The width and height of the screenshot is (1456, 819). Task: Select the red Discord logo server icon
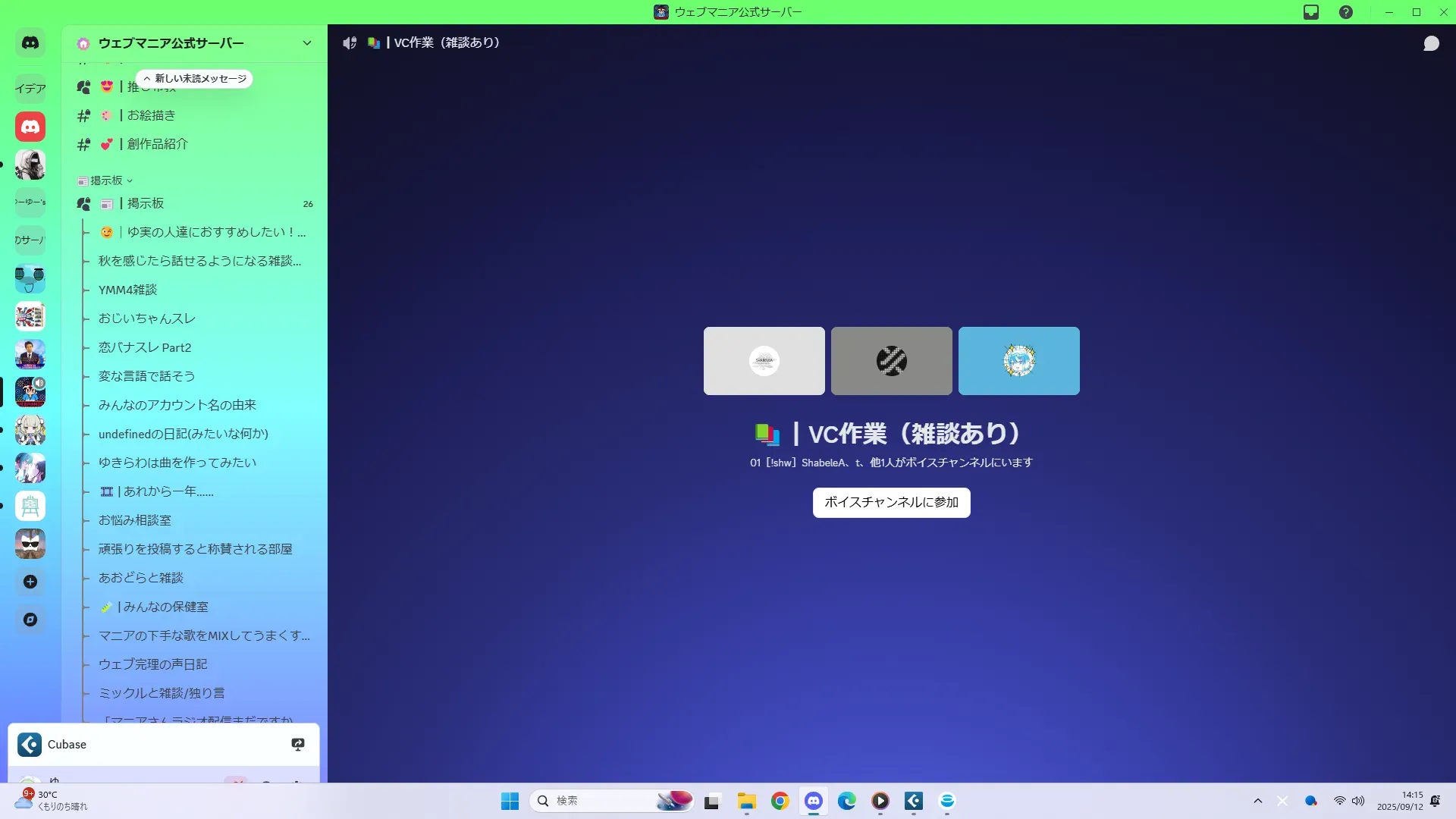(x=30, y=127)
